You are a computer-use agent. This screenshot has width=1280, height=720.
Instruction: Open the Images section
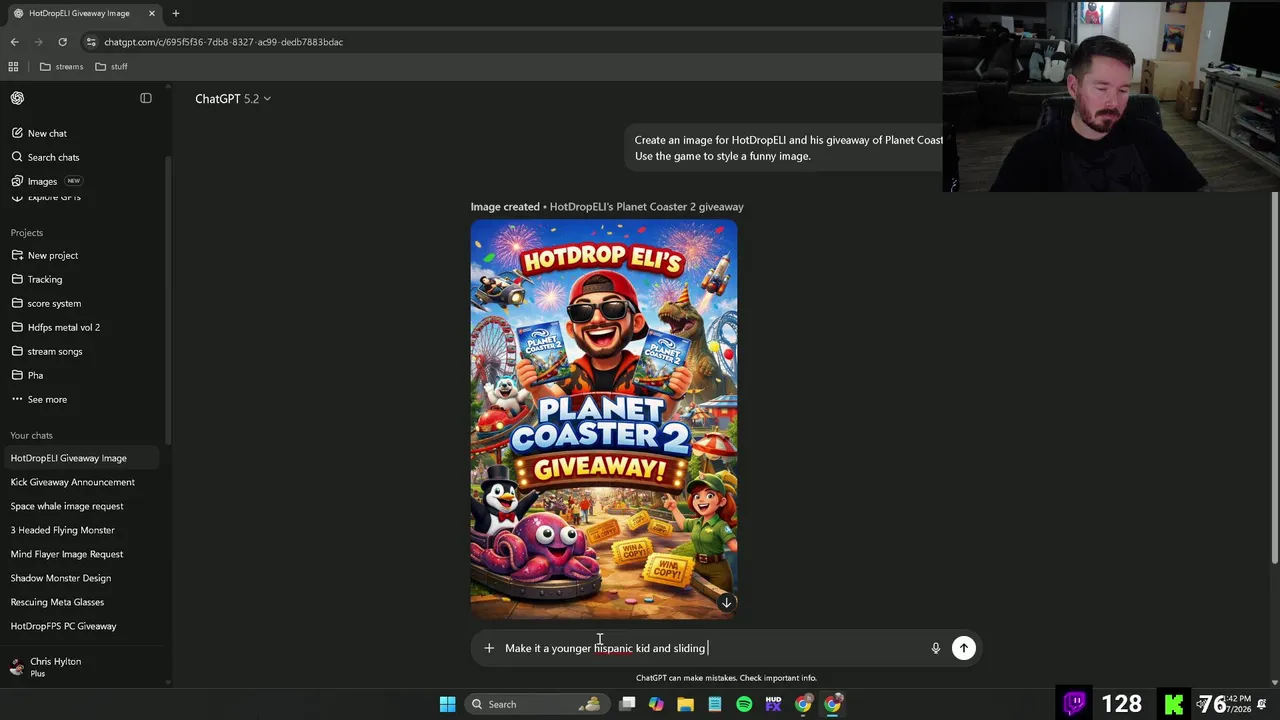pos(42,181)
